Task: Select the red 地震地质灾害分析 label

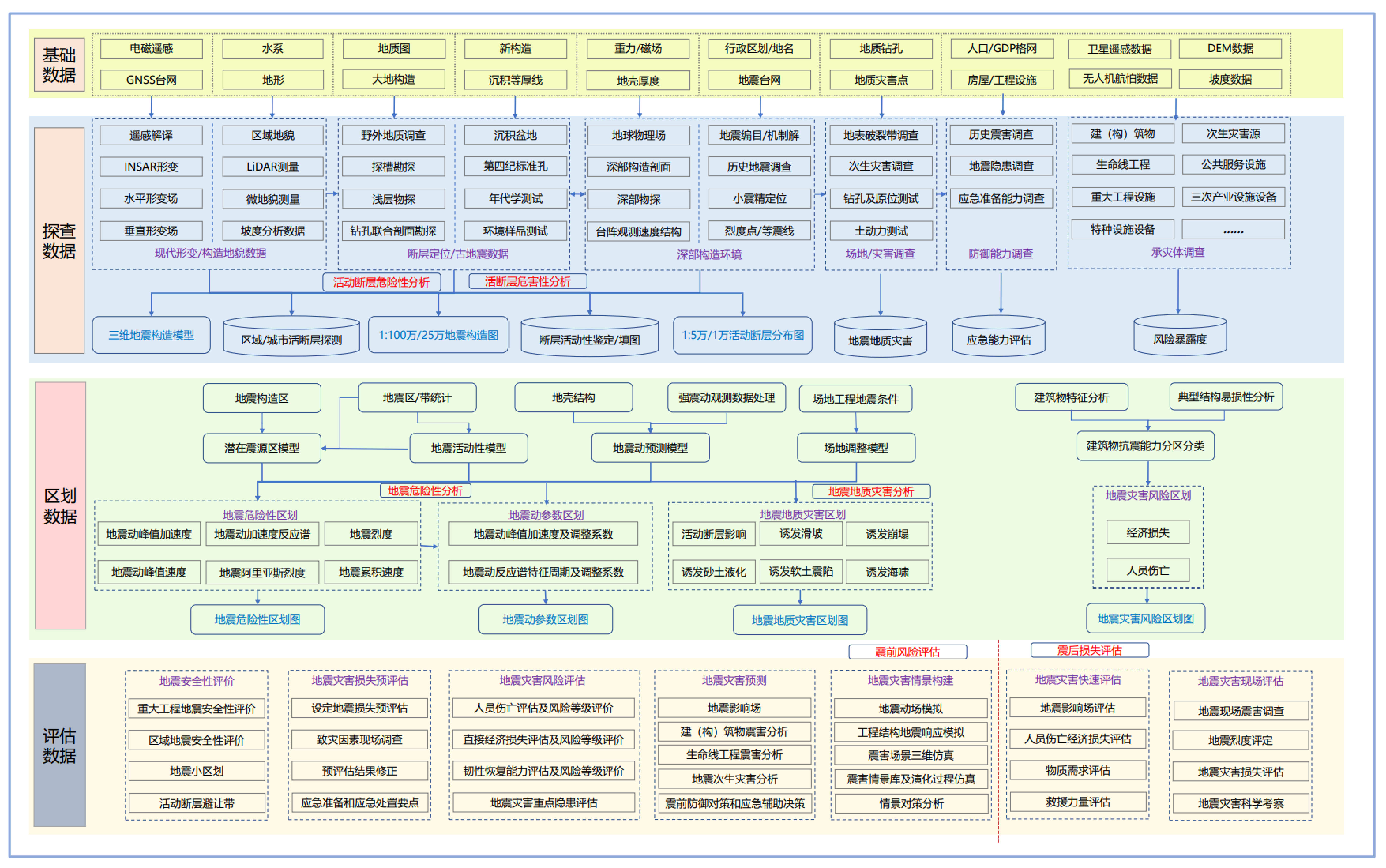Action: point(871,491)
